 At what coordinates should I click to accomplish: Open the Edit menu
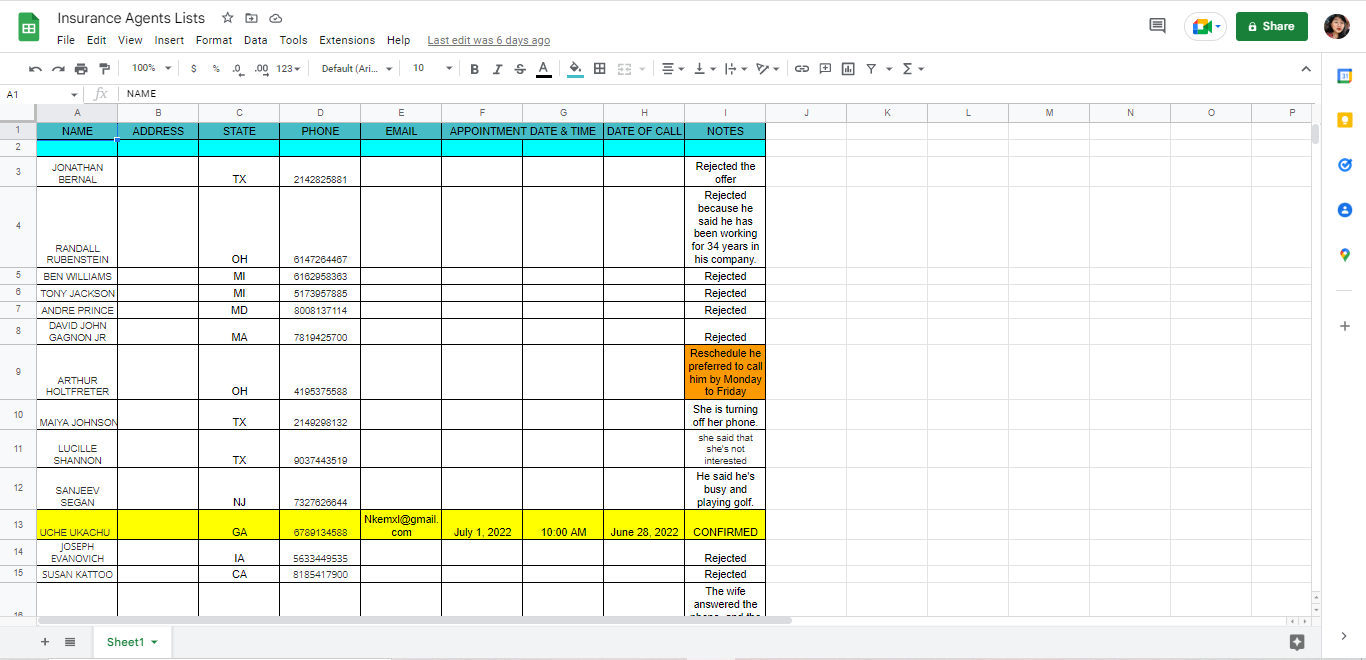[x=96, y=40]
